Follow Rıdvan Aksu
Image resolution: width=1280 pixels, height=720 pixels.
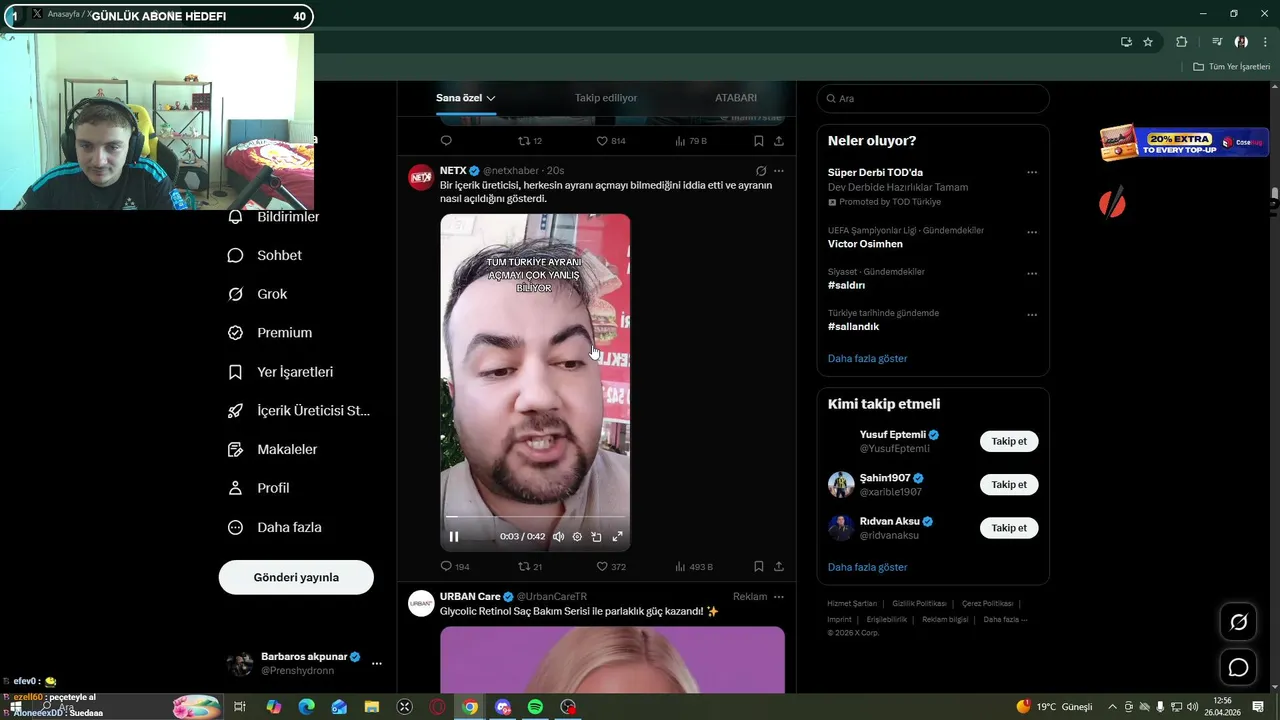[1009, 527]
